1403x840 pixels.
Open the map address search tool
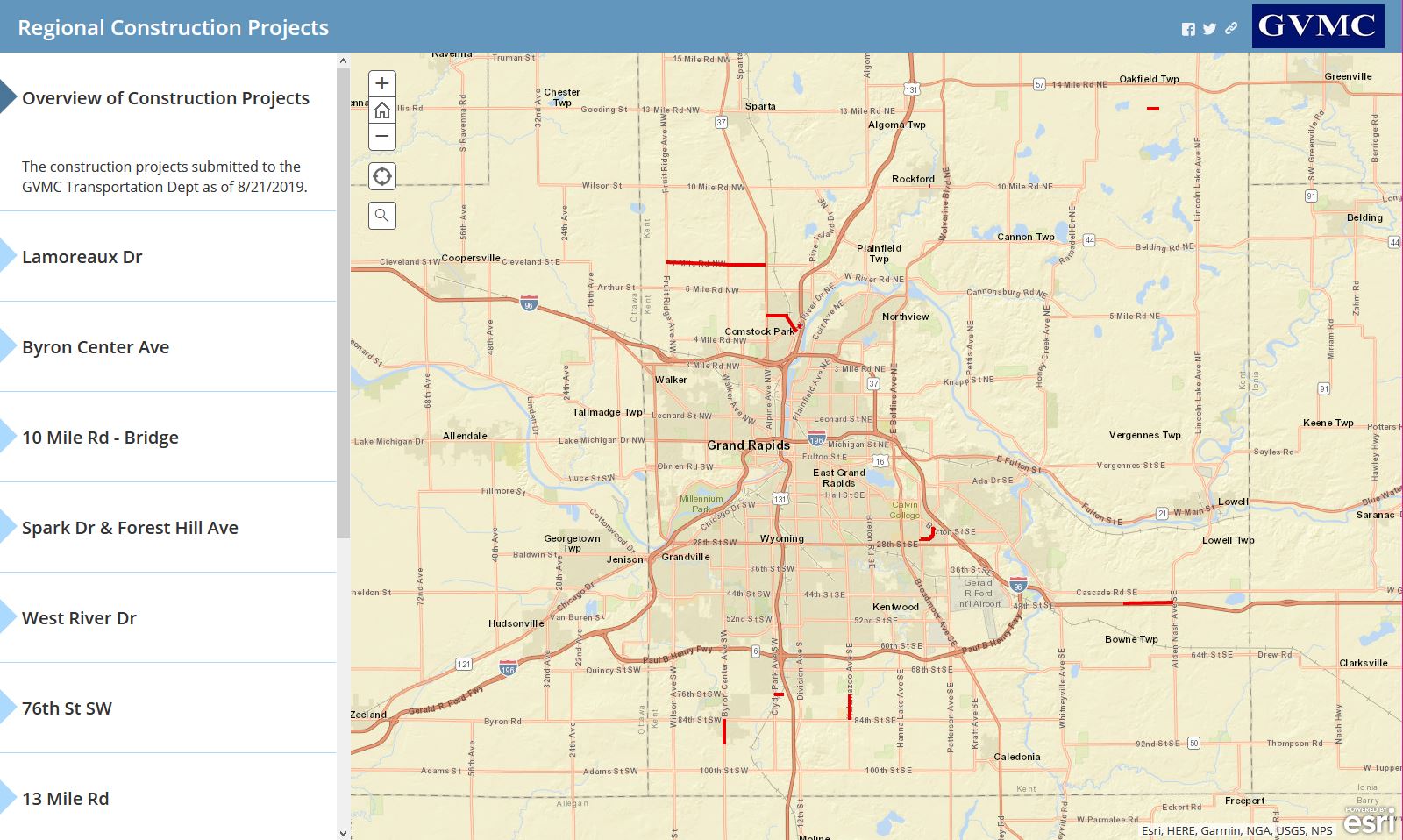pos(382,216)
